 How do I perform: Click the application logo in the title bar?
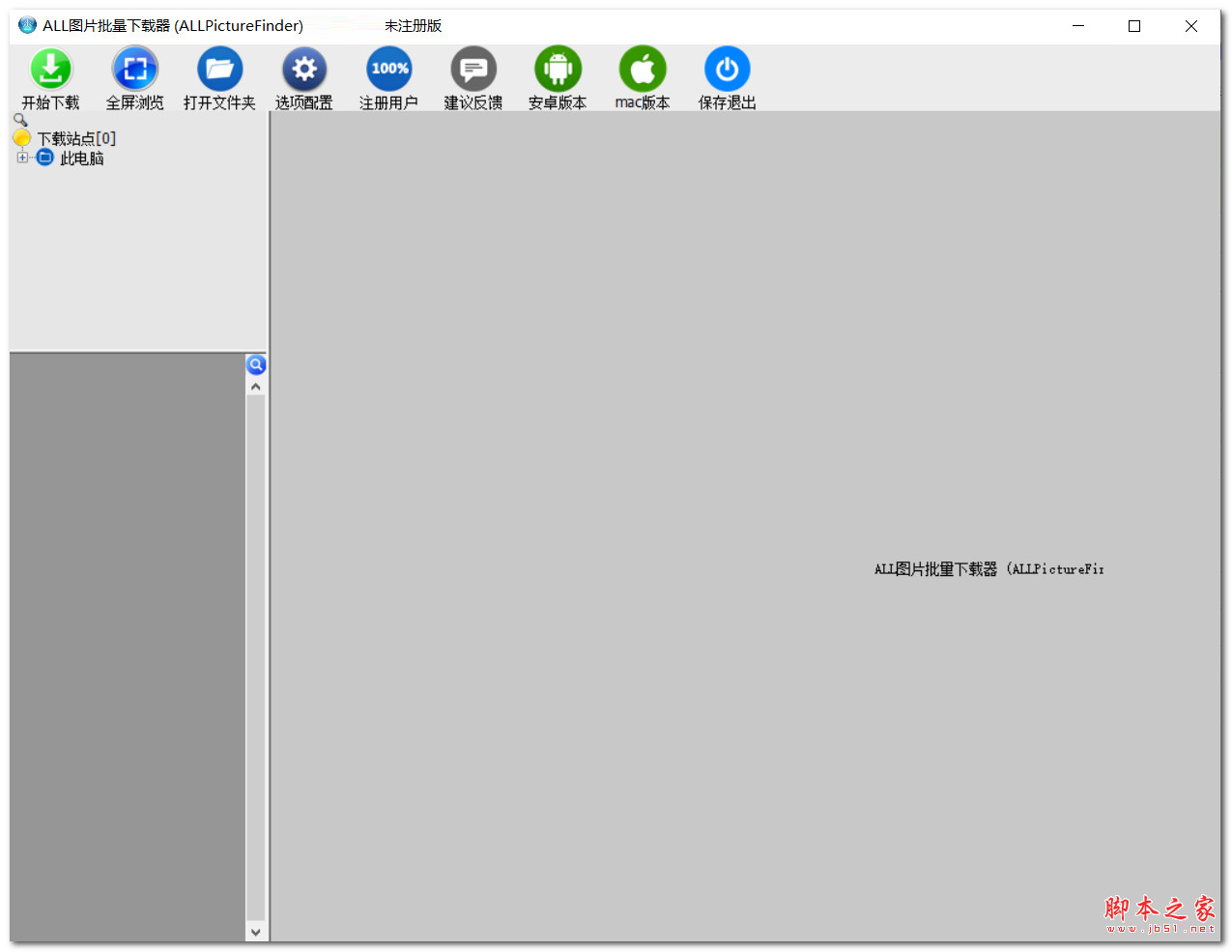pyautogui.click(x=24, y=25)
